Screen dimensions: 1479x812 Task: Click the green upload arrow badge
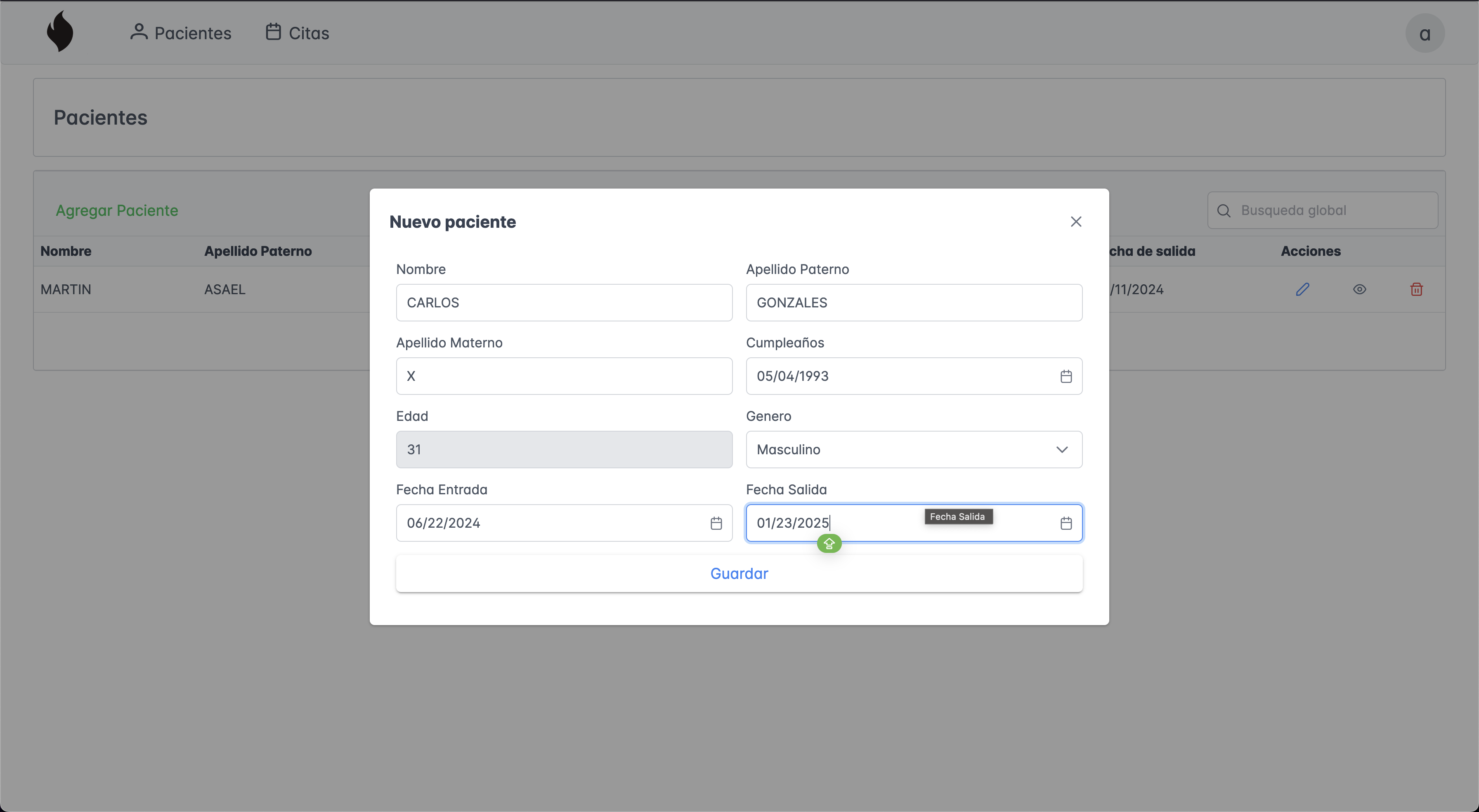[x=829, y=543]
